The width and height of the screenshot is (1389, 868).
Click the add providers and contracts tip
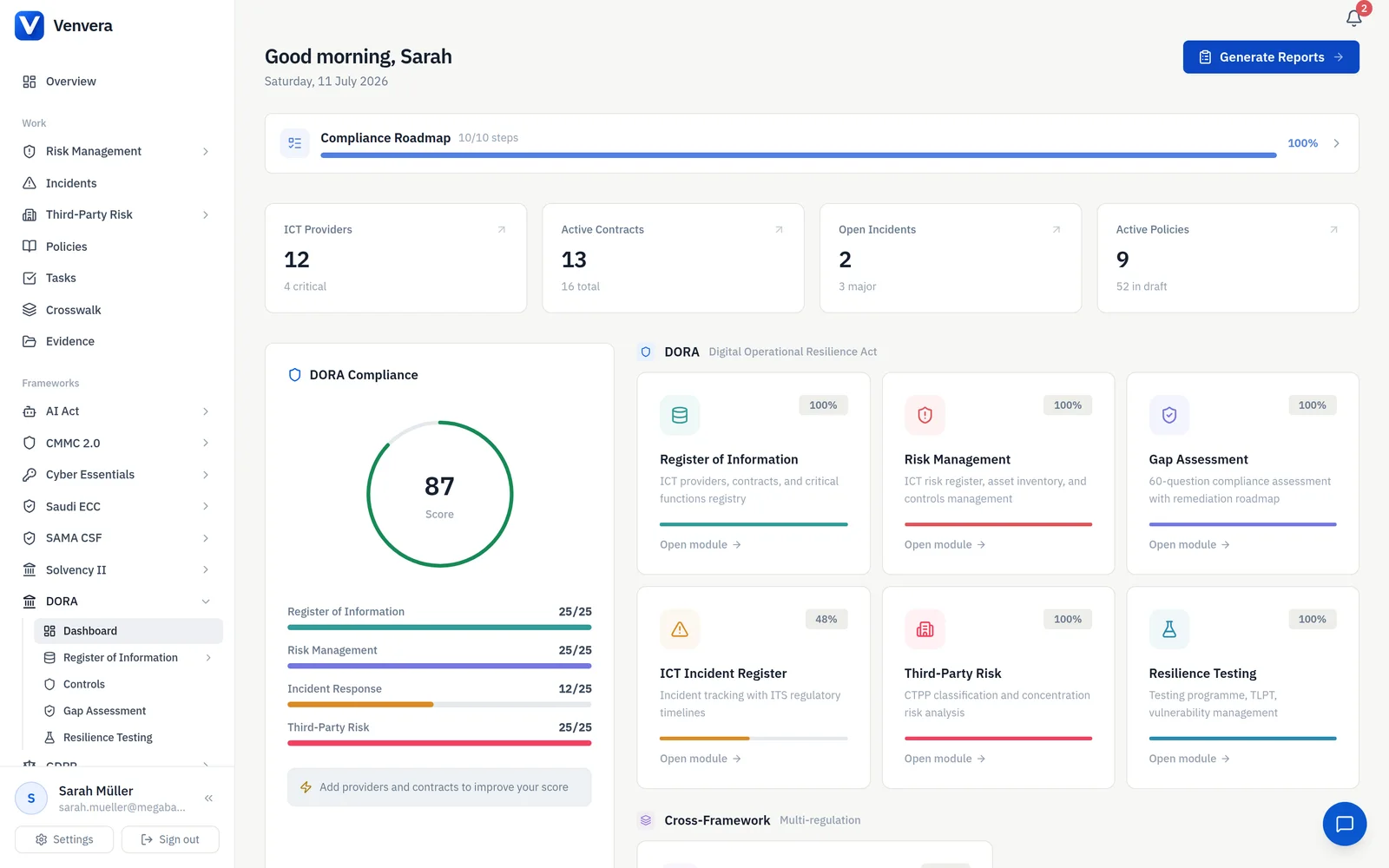coord(439,787)
